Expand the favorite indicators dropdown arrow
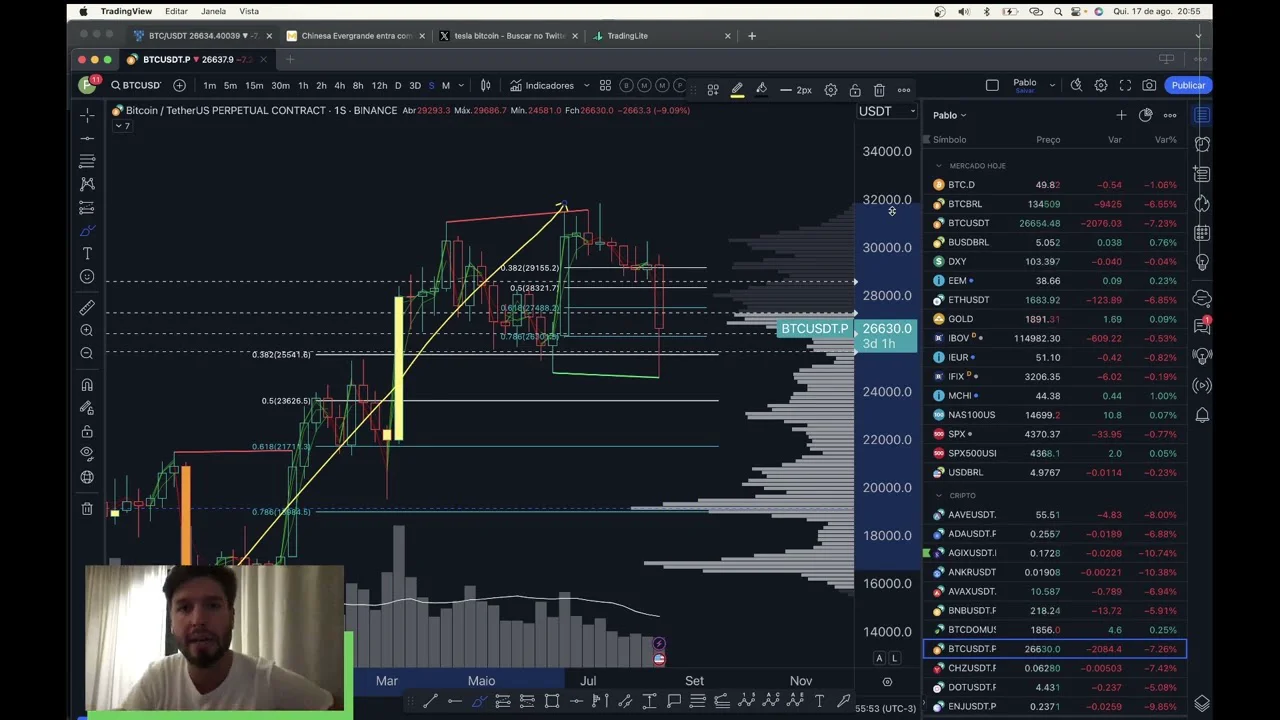 [x=587, y=86]
